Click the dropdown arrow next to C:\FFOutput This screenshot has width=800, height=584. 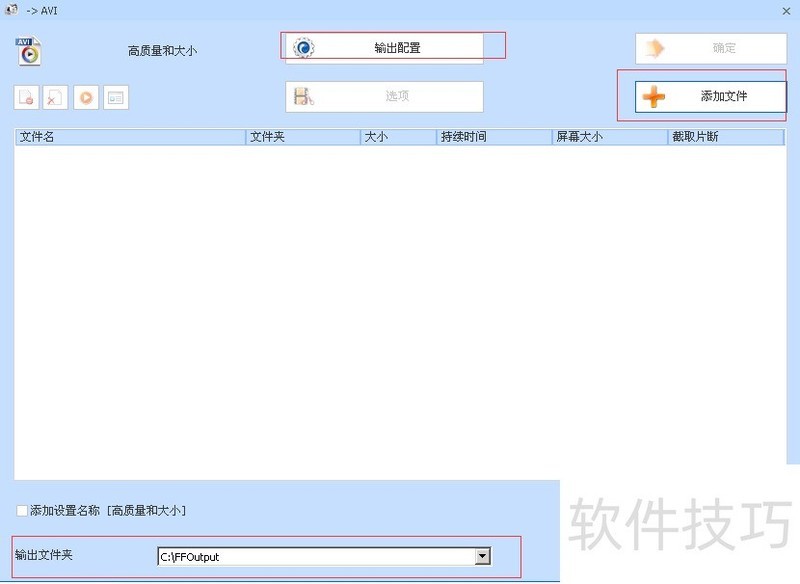click(x=481, y=556)
